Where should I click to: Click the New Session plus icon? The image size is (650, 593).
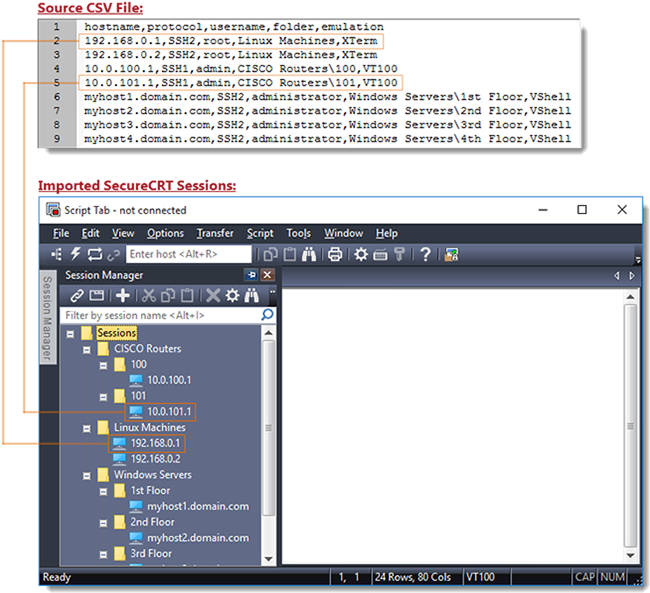(122, 295)
